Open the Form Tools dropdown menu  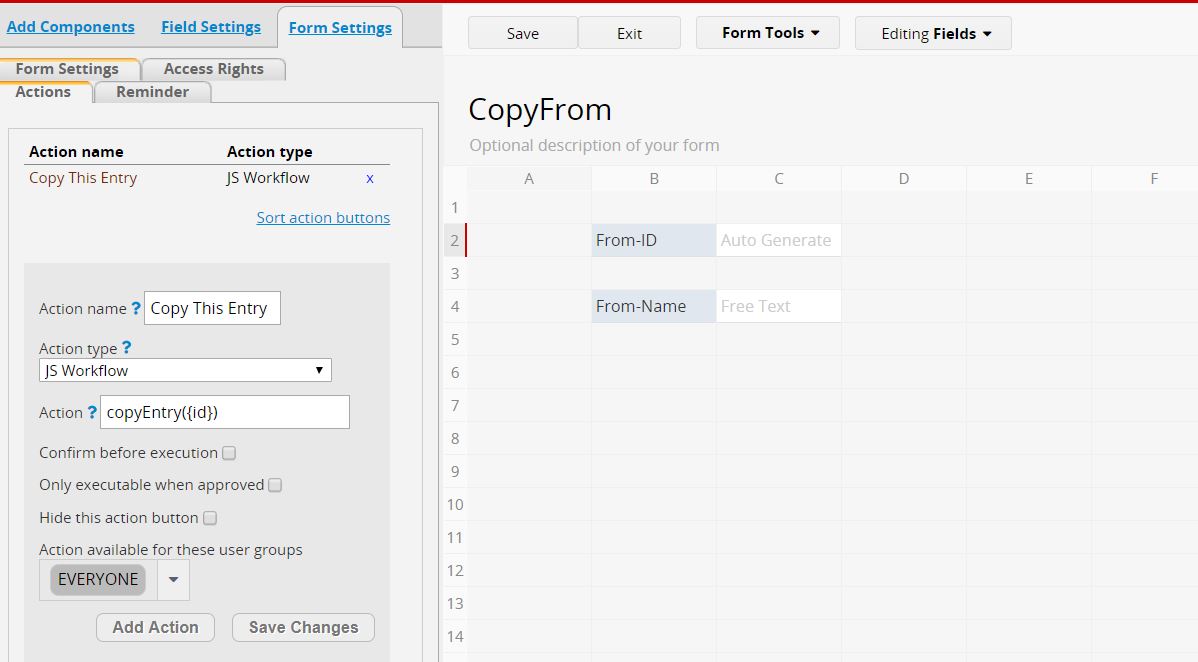(x=769, y=33)
